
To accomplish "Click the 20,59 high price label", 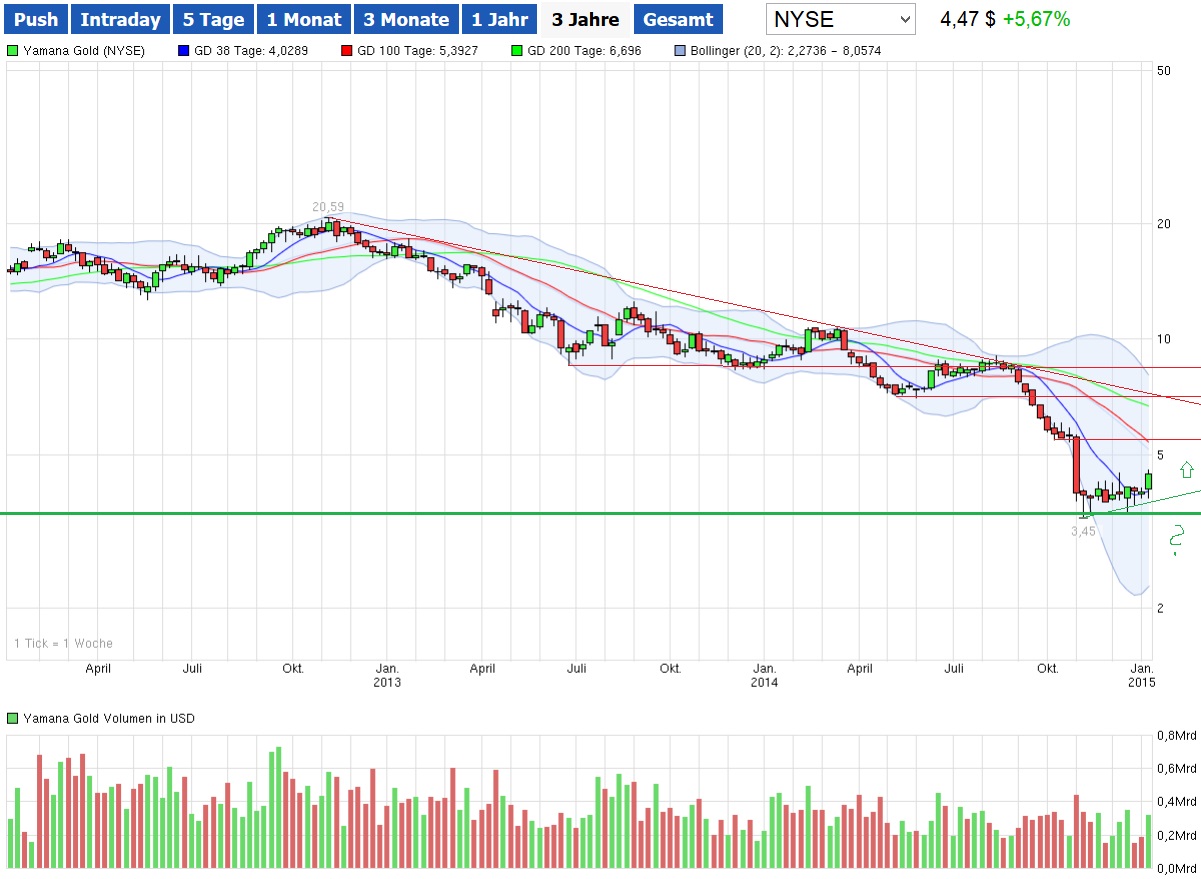I will (x=327, y=207).
